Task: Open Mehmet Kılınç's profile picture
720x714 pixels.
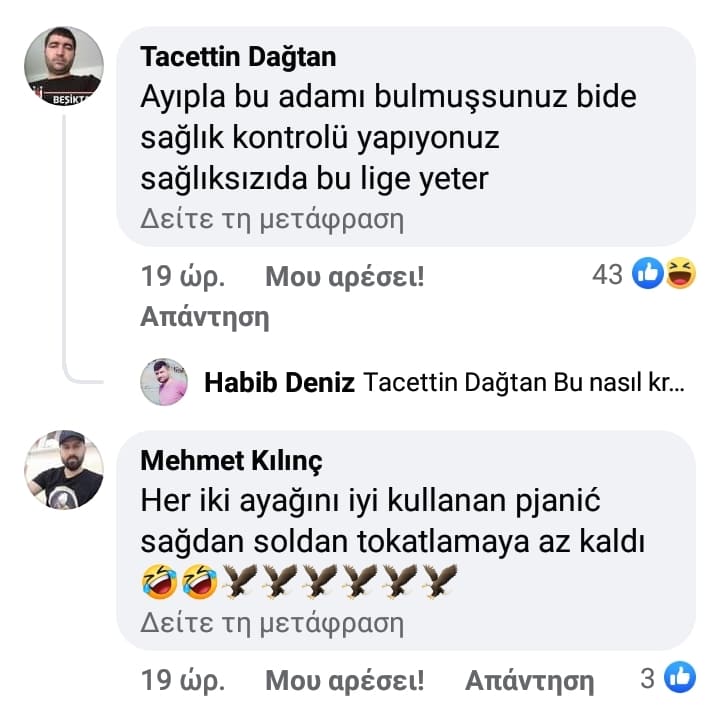Action: click(x=64, y=470)
